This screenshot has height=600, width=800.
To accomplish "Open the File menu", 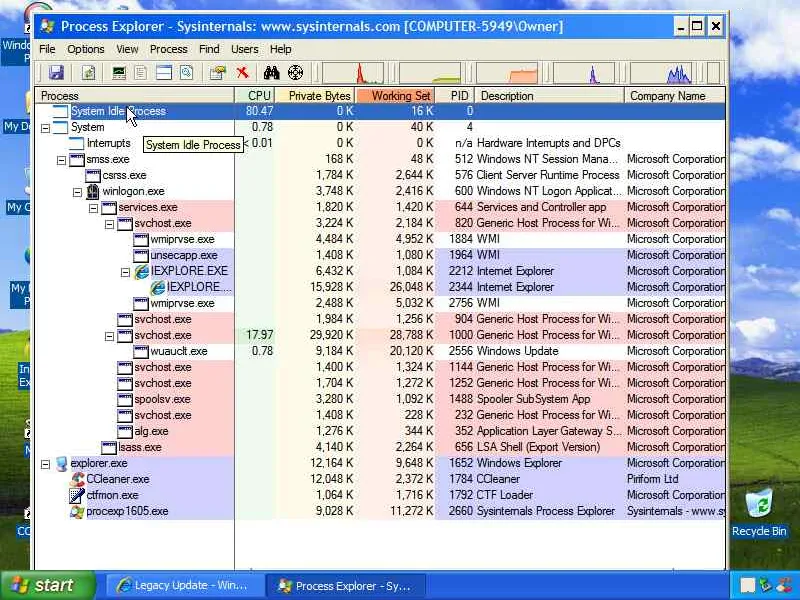I will tap(47, 49).
